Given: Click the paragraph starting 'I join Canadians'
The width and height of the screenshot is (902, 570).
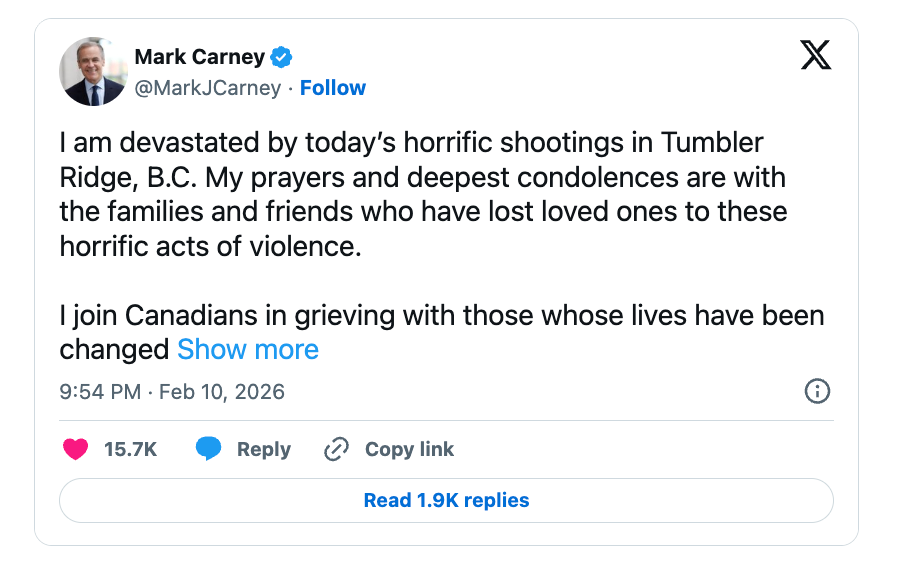Looking at the screenshot, I should pos(440,316).
